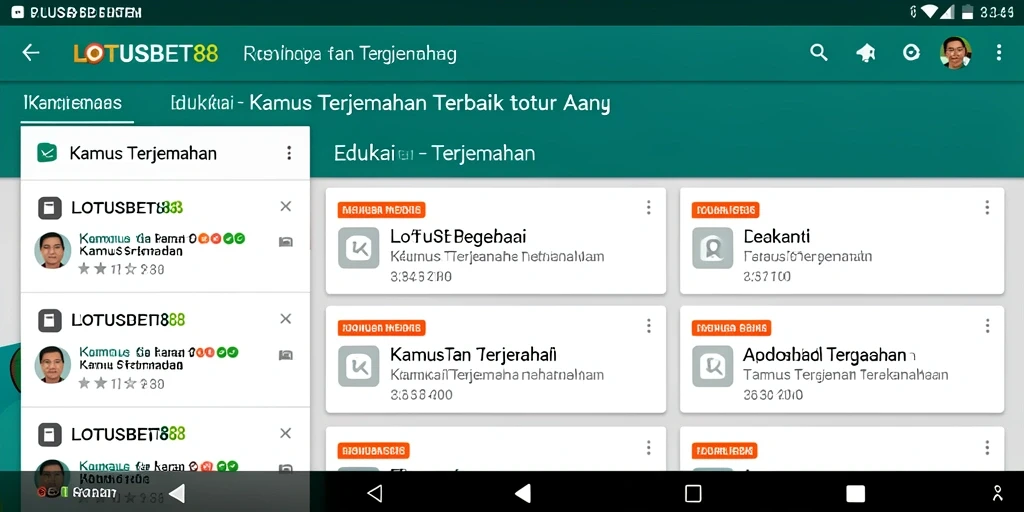Click the document icon beside third LOTUSBET88
The width and height of the screenshot is (1024, 512).
point(50,434)
